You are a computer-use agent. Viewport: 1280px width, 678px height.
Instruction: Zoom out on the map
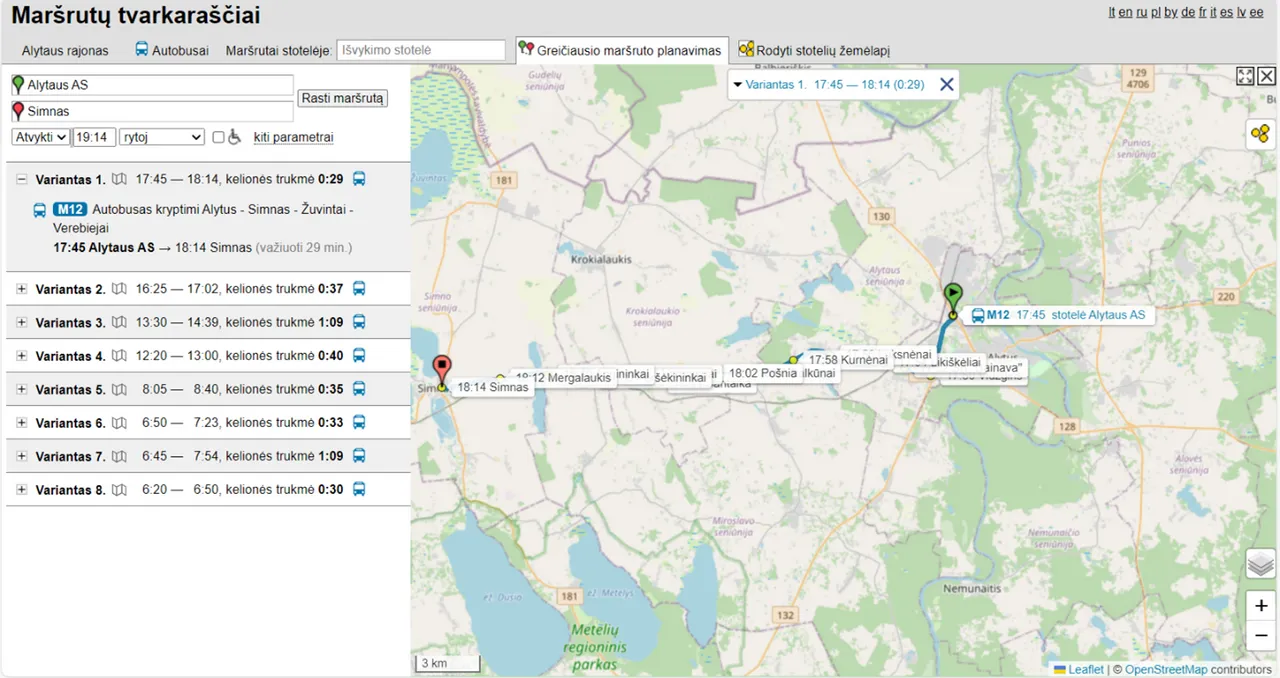pos(1260,635)
